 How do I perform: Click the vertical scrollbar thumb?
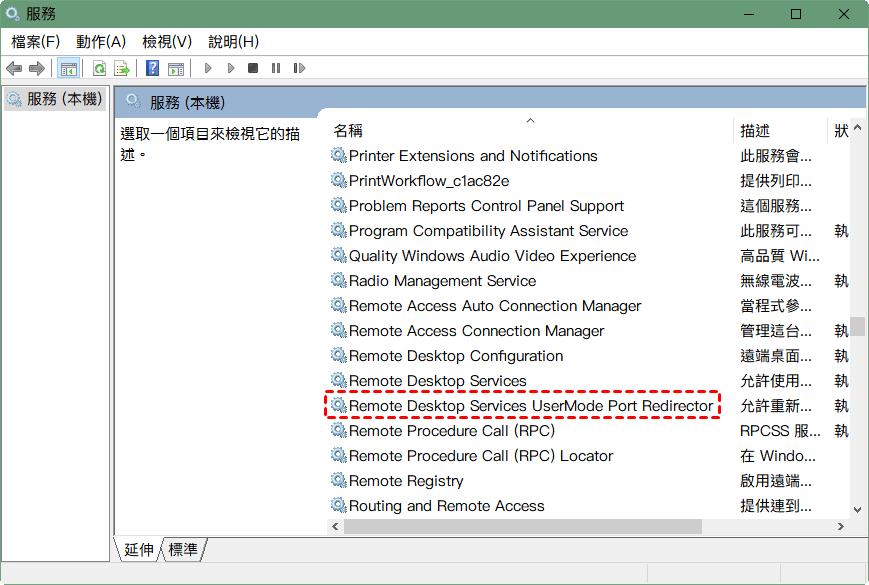click(857, 326)
